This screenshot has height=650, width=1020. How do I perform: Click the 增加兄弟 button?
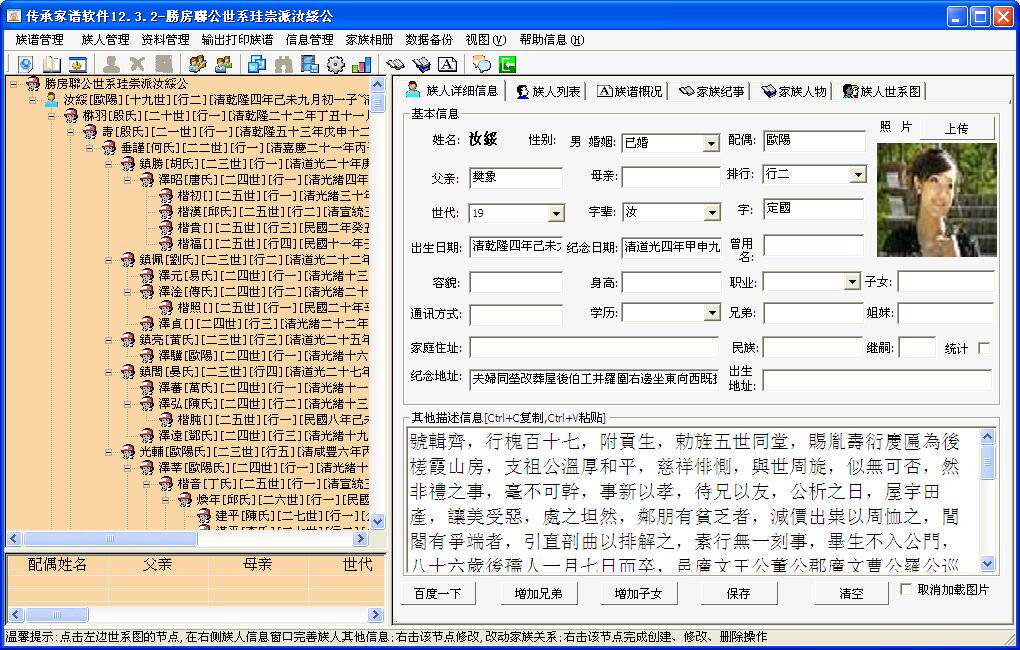pos(538,593)
